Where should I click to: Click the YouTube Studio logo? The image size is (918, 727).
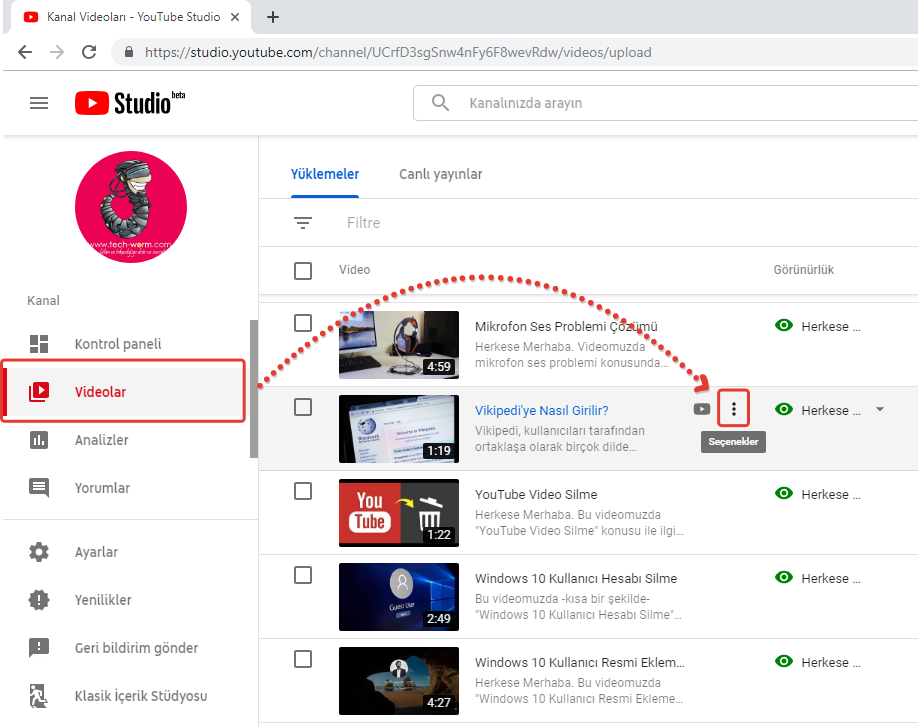click(129, 103)
